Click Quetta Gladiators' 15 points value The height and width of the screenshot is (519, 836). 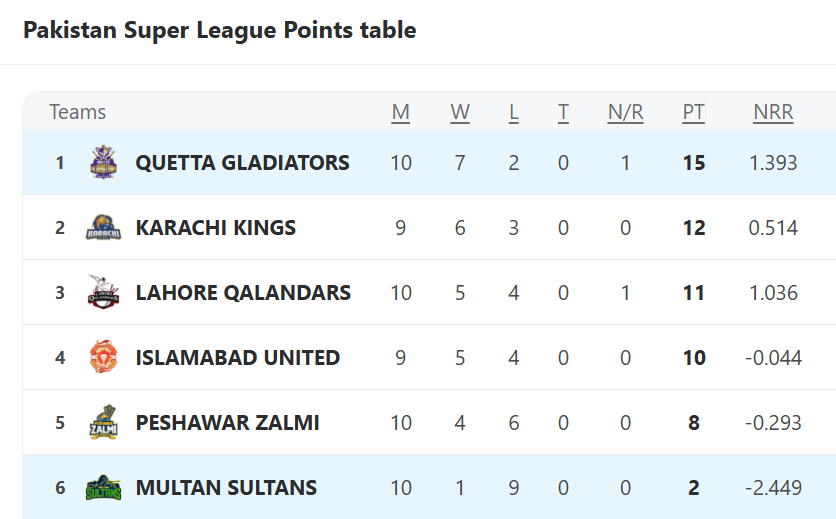(x=694, y=163)
